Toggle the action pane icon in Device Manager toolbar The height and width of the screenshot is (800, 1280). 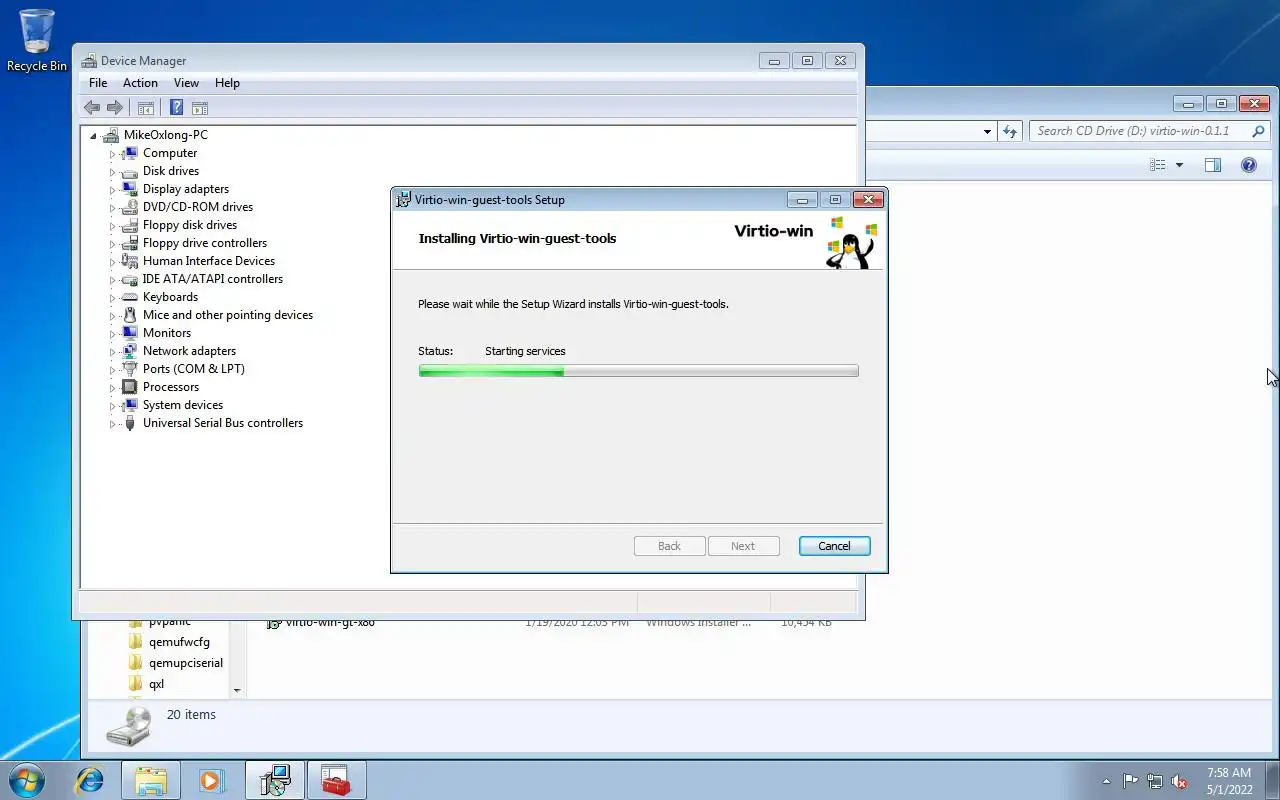click(200, 108)
